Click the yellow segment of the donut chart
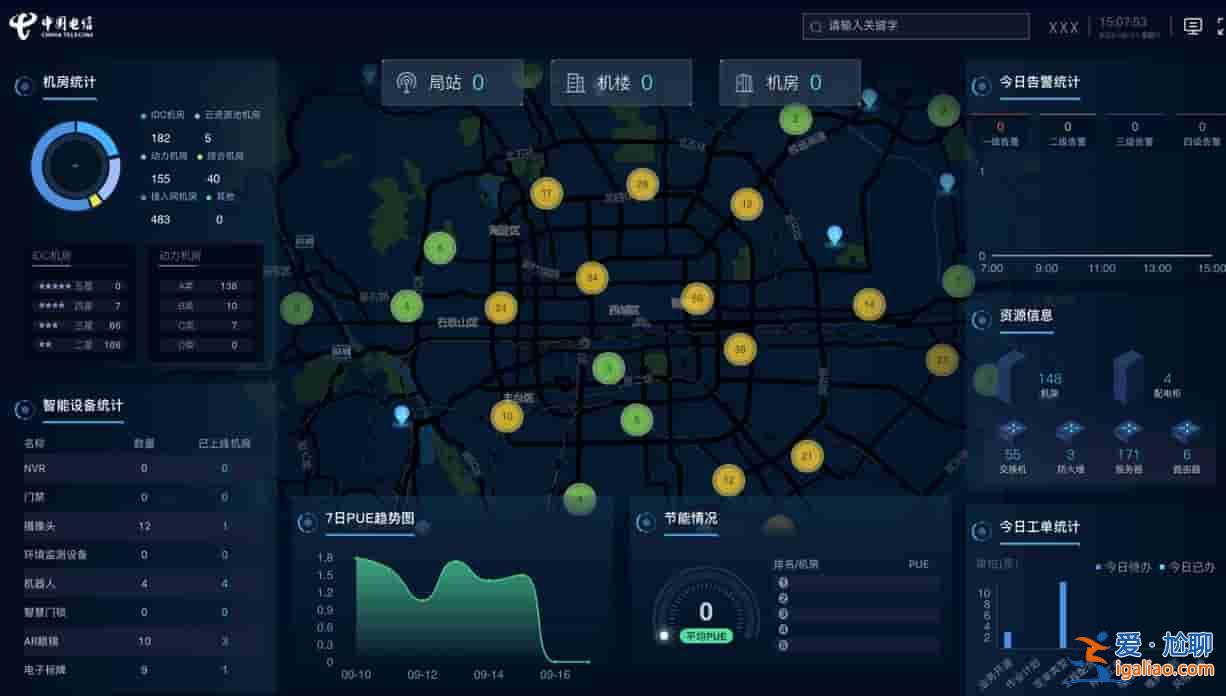This screenshot has width=1226, height=696. tap(95, 200)
